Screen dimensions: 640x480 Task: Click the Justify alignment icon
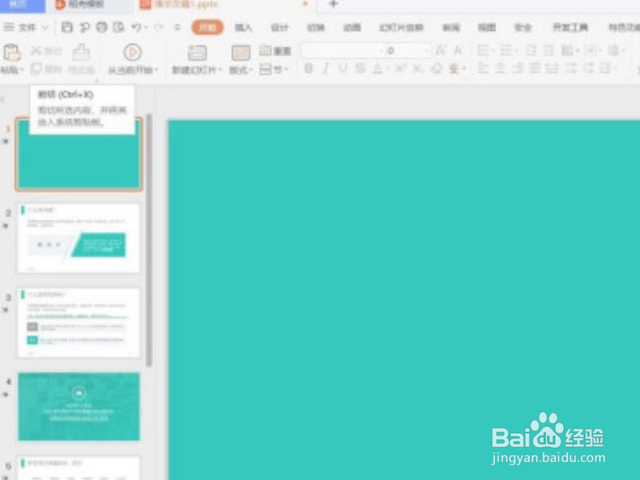click(x=535, y=68)
